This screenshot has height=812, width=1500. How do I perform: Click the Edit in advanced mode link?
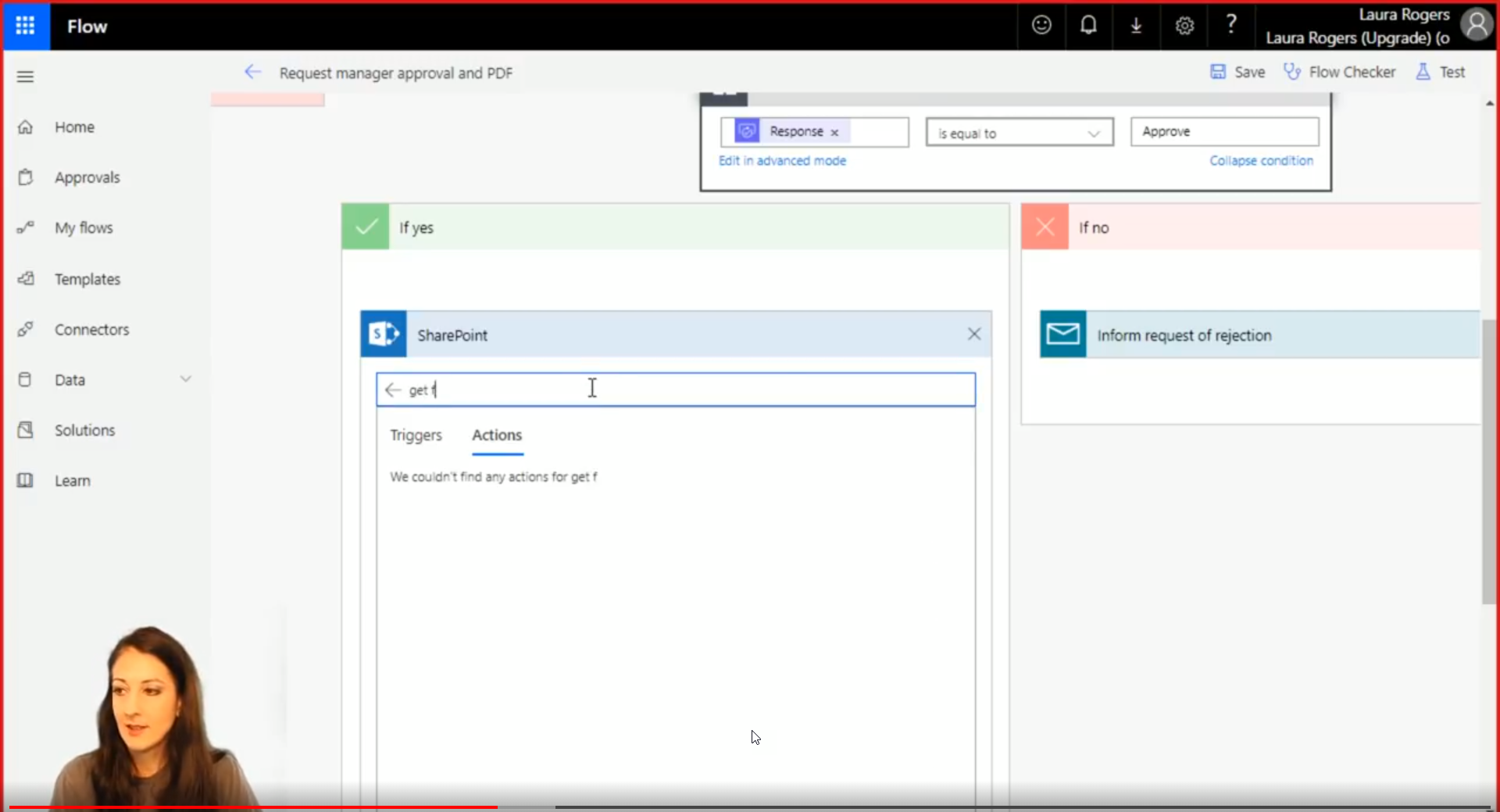pyautogui.click(x=782, y=160)
